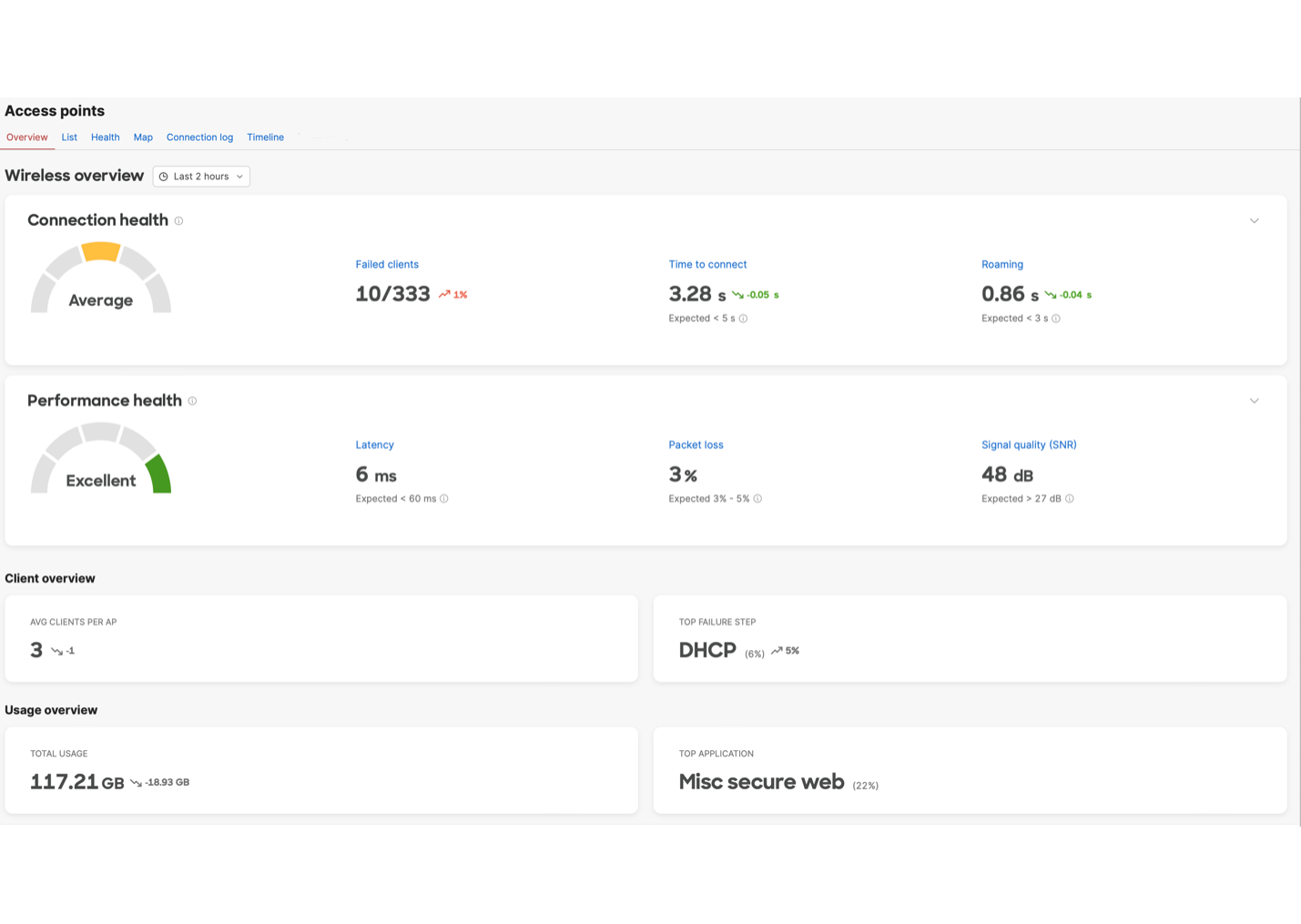The height and width of the screenshot is (924, 1301).
Task: Switch to the Map tab
Action: click(x=143, y=137)
